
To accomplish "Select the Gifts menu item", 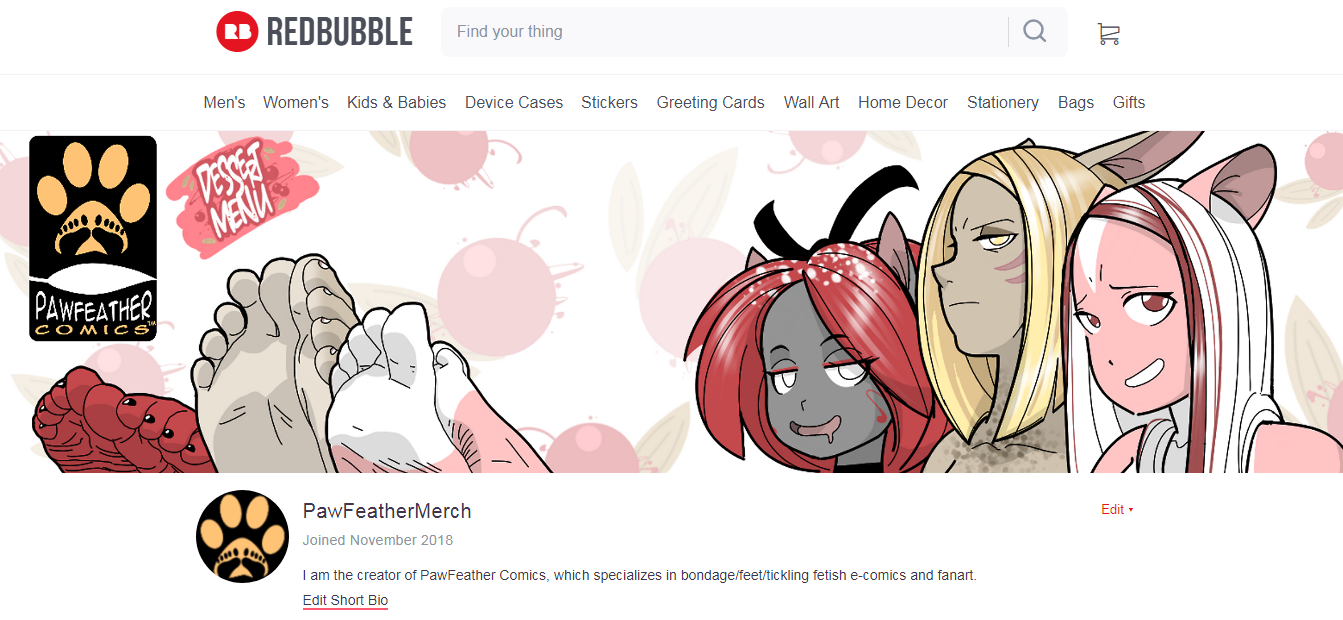I will [1129, 102].
